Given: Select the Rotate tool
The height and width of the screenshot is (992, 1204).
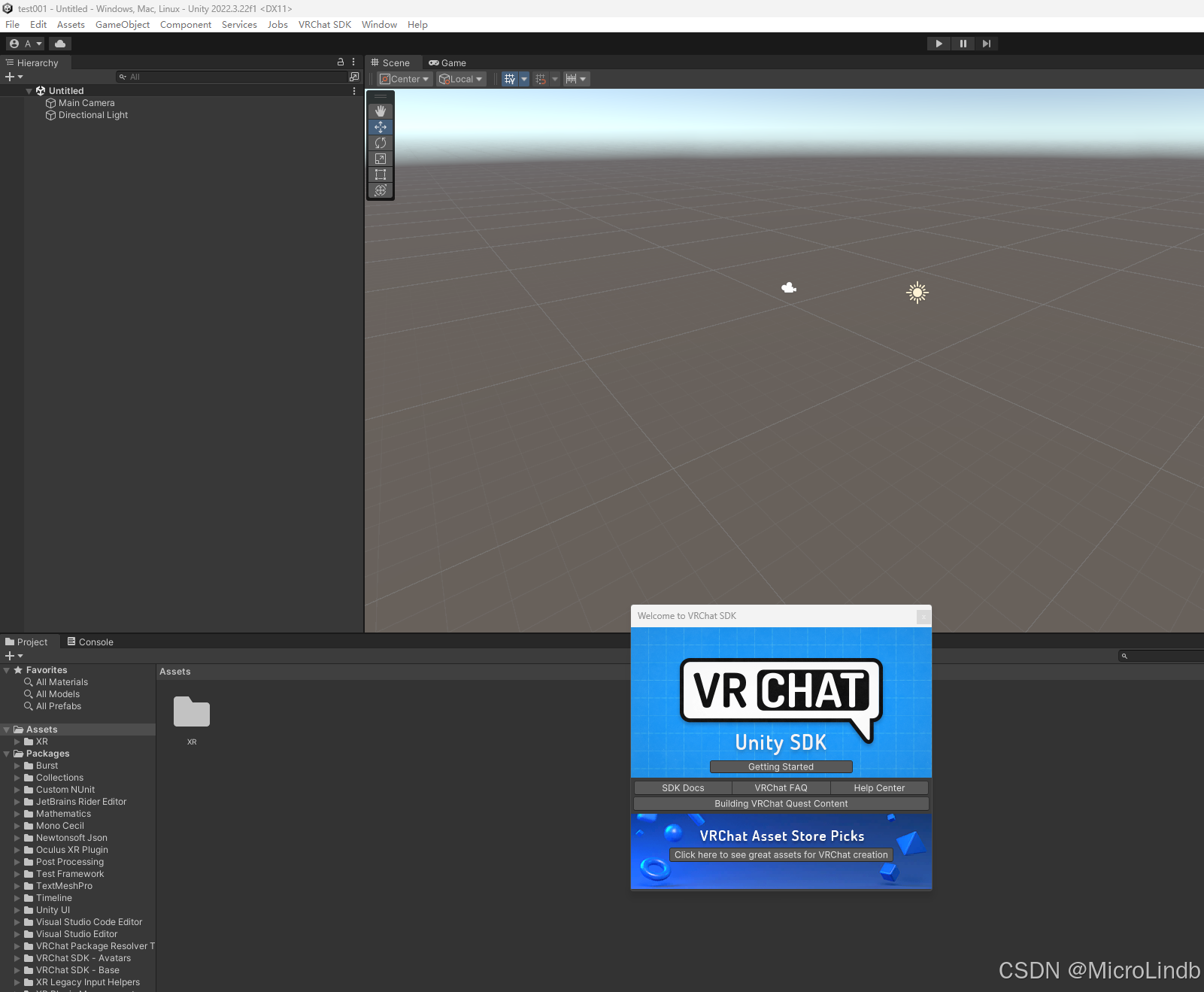Looking at the screenshot, I should pyautogui.click(x=381, y=143).
